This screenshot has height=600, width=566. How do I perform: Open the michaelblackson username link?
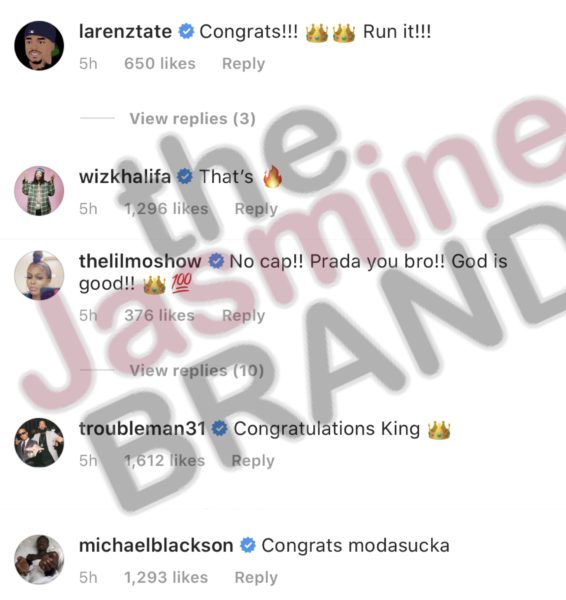pyautogui.click(x=156, y=545)
